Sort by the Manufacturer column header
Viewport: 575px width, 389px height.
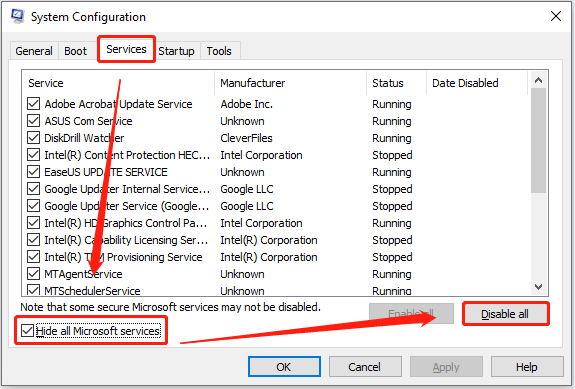coord(290,83)
